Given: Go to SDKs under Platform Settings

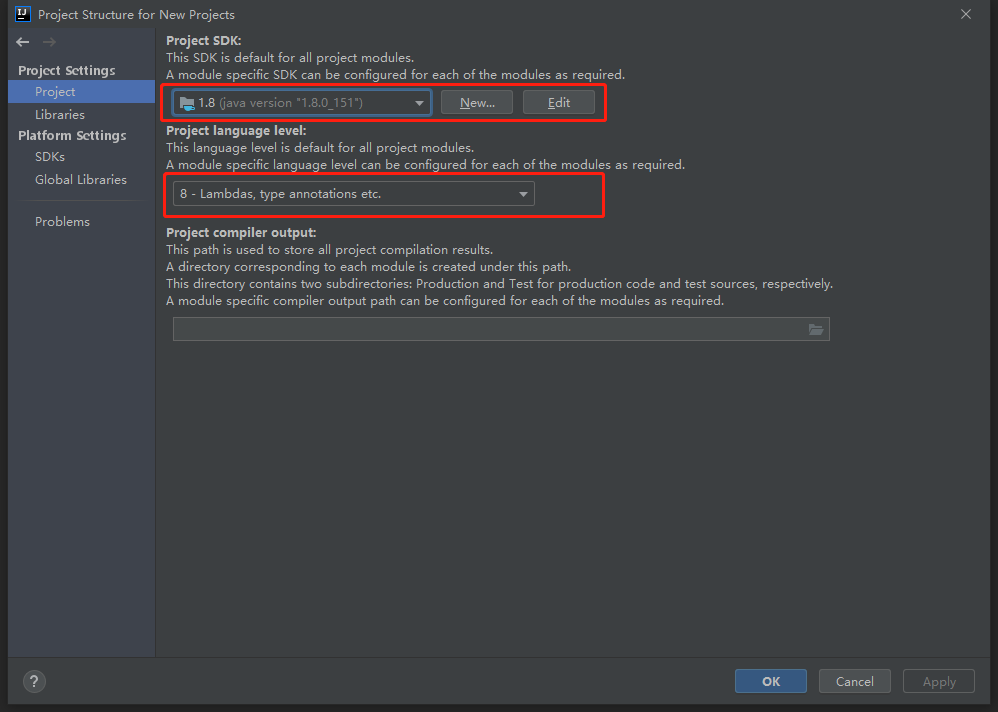Looking at the screenshot, I should [x=50, y=157].
